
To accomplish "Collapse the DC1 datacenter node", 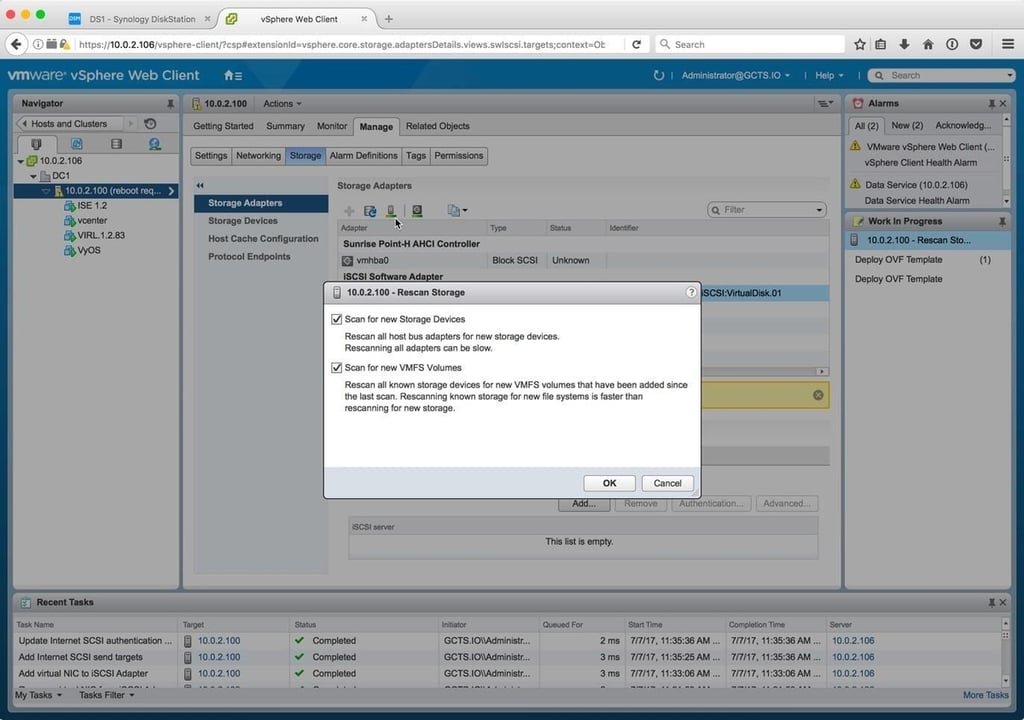I will tap(33, 176).
